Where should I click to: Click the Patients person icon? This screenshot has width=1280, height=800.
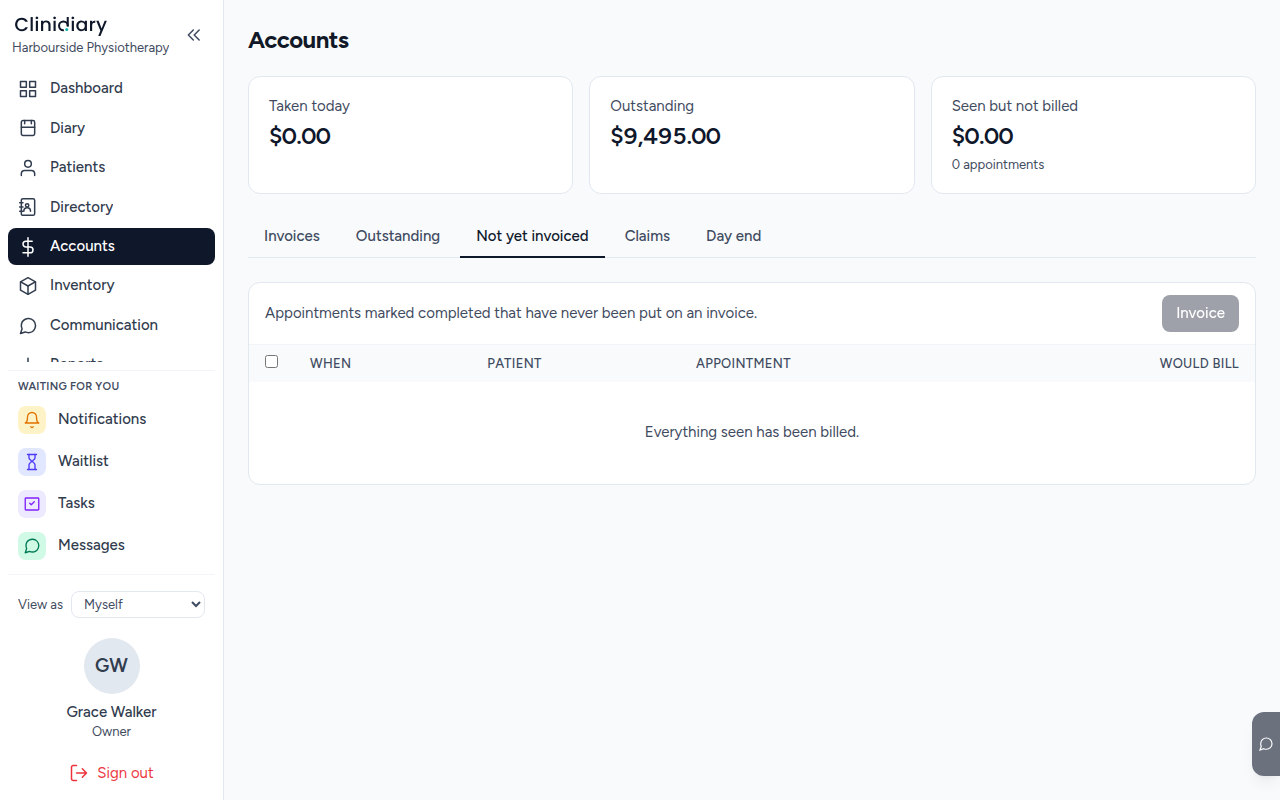28,167
